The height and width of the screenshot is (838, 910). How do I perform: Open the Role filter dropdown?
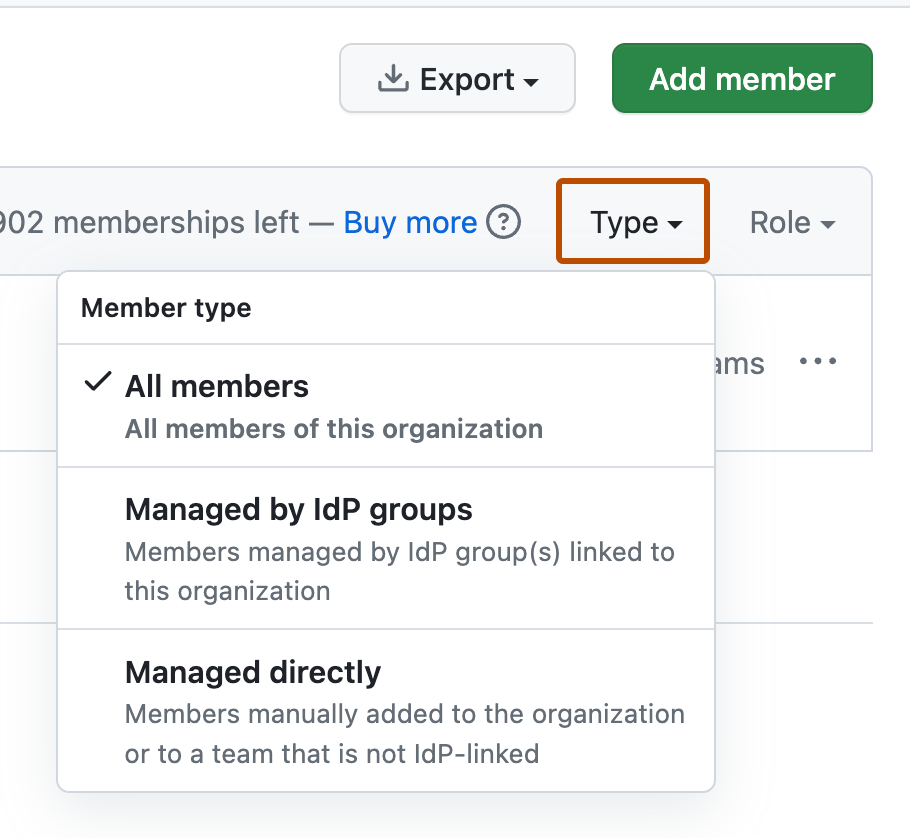pos(793,222)
